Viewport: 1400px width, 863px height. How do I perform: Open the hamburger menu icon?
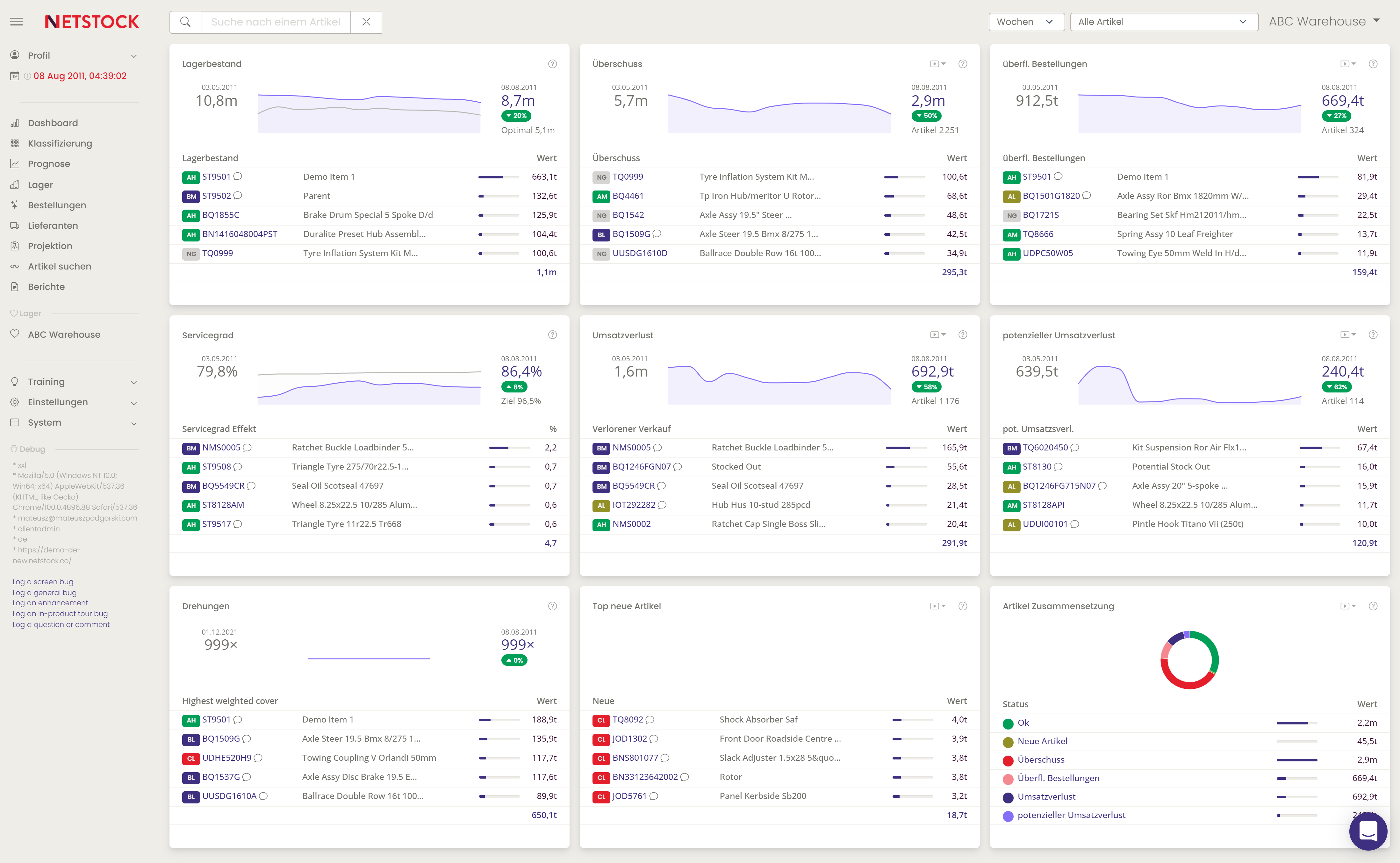pyautogui.click(x=17, y=22)
